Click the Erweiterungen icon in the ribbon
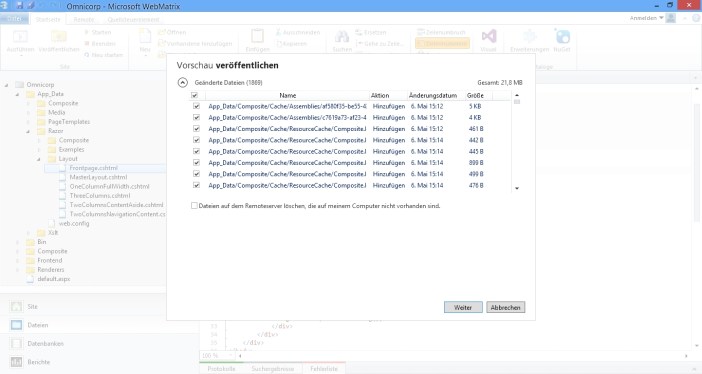This screenshot has height=374, width=702. tap(530, 36)
